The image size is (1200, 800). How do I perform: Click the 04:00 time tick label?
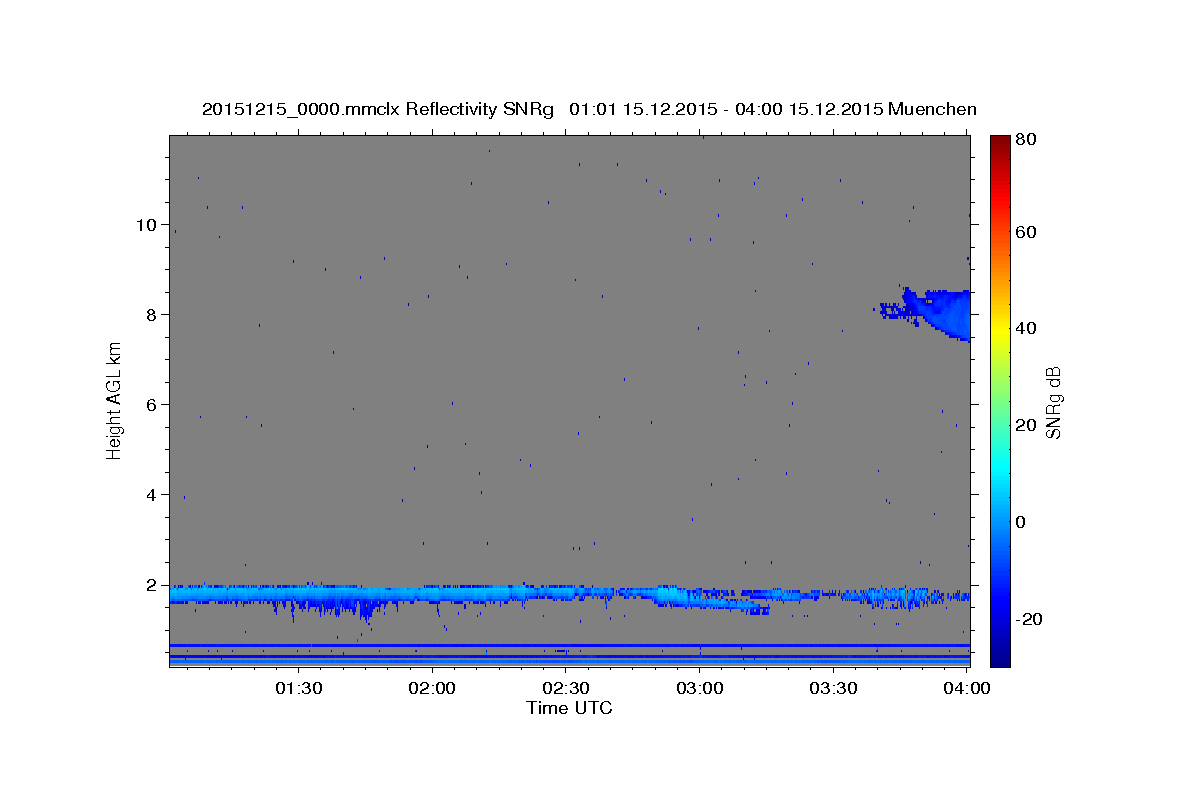tap(968, 689)
